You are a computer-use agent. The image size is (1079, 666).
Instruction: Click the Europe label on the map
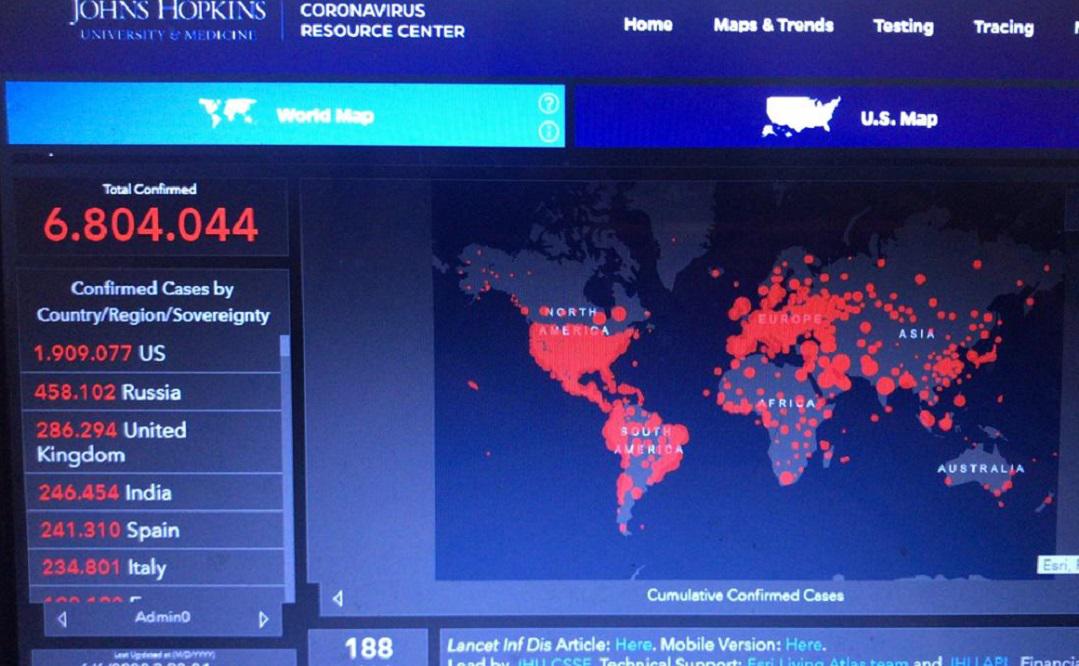[x=790, y=319]
